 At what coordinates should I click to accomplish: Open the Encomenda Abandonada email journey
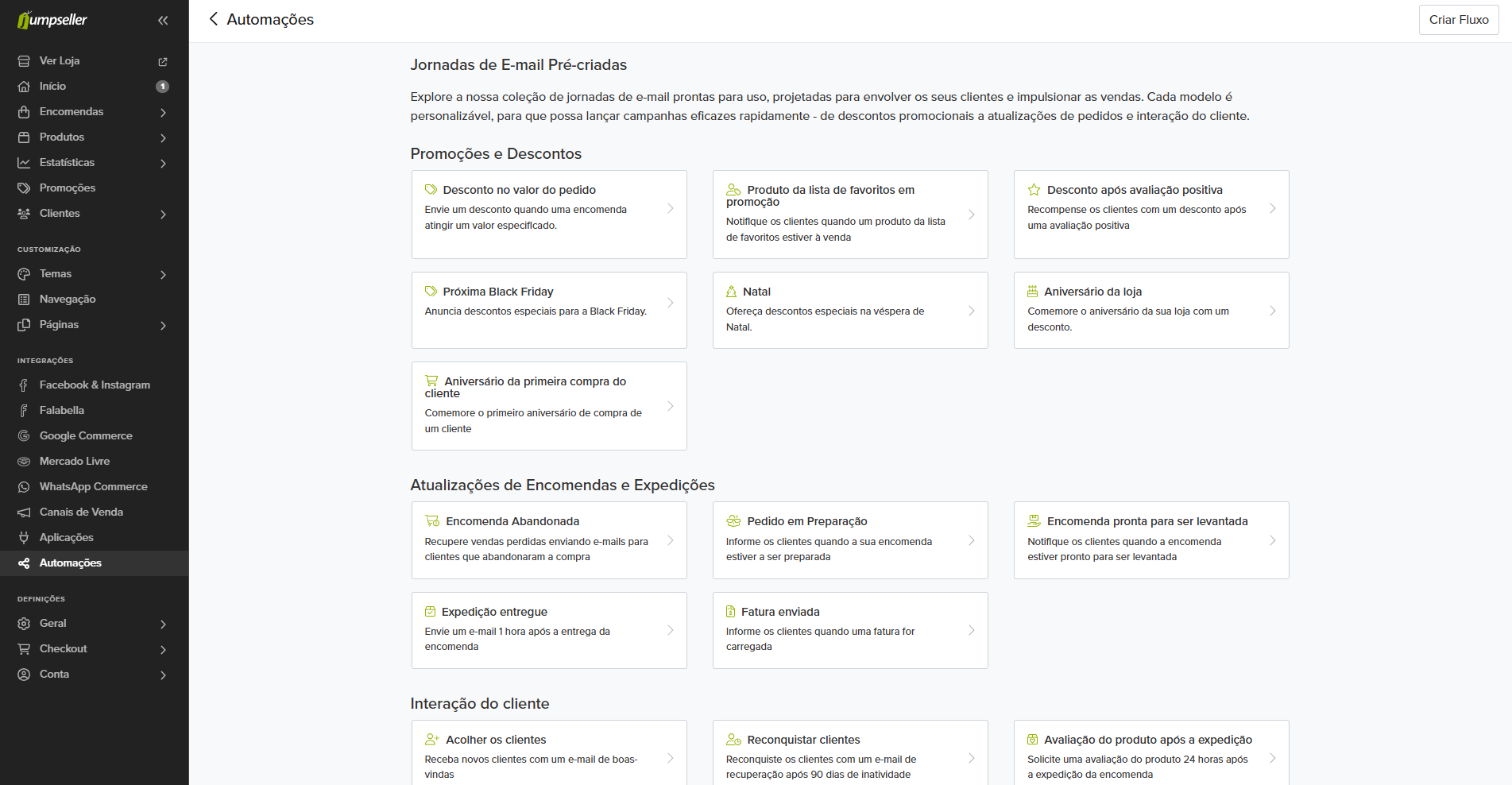pos(548,539)
